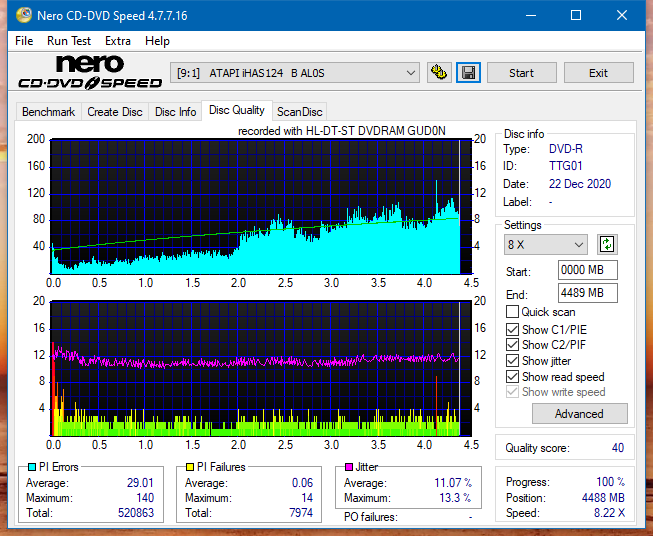Image resolution: width=653 pixels, height=536 pixels.
Task: Click the green refresh speed icon
Action: pyautogui.click(x=607, y=244)
